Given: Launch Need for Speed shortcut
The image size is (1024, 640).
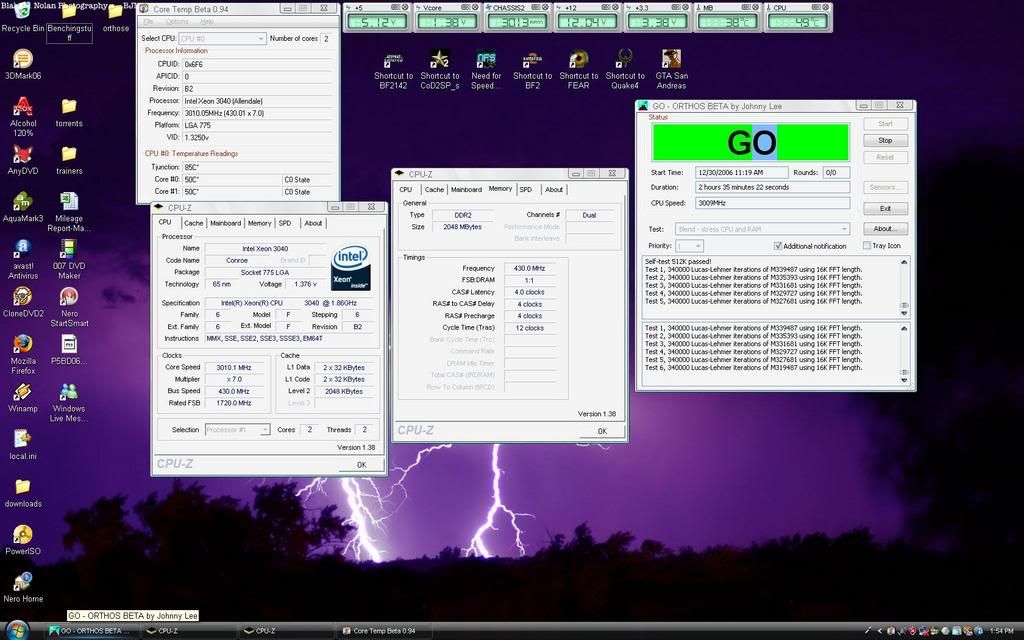Looking at the screenshot, I should click(486, 70).
